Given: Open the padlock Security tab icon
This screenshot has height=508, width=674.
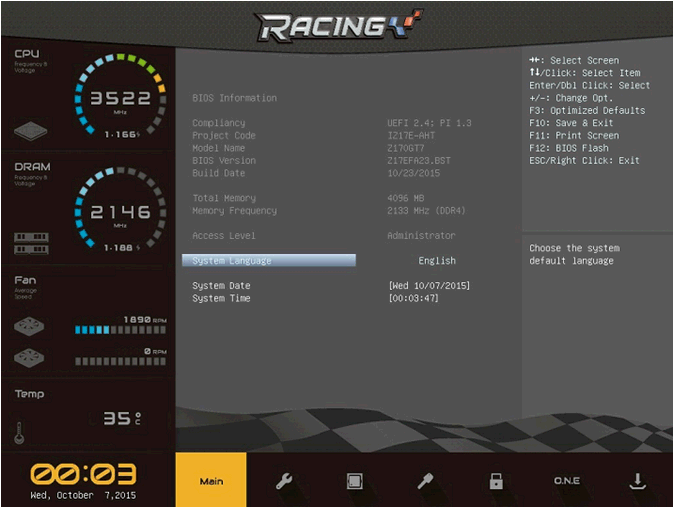Looking at the screenshot, I should point(496,481).
